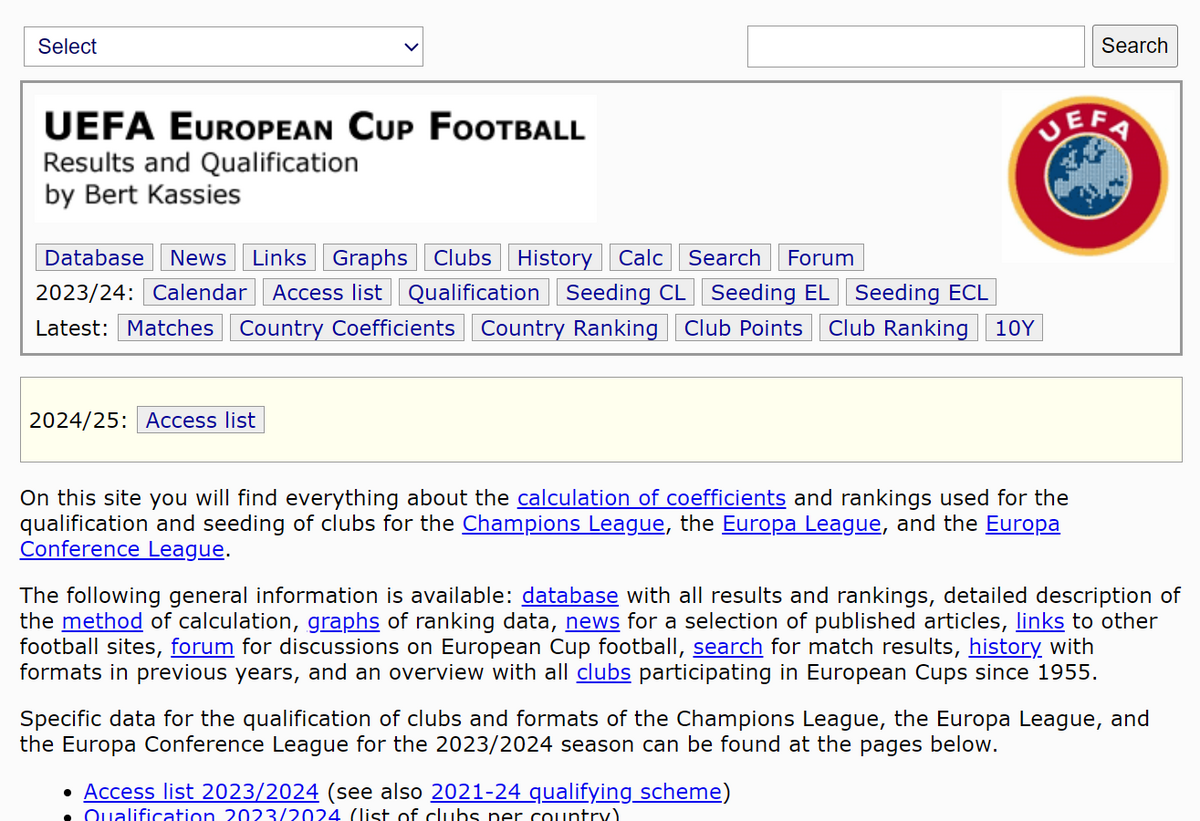The width and height of the screenshot is (1200, 821).
Task: Click inside the search input field
Action: [915, 46]
